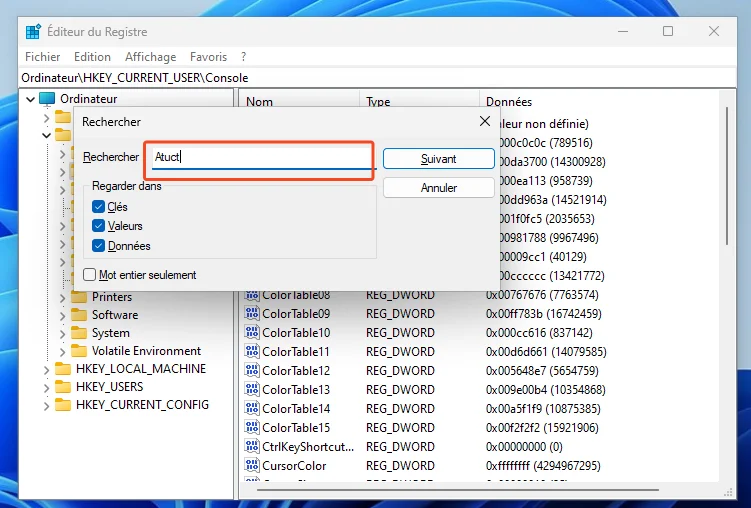Click the Printers folder icon
The width and height of the screenshot is (751, 508).
[79, 297]
